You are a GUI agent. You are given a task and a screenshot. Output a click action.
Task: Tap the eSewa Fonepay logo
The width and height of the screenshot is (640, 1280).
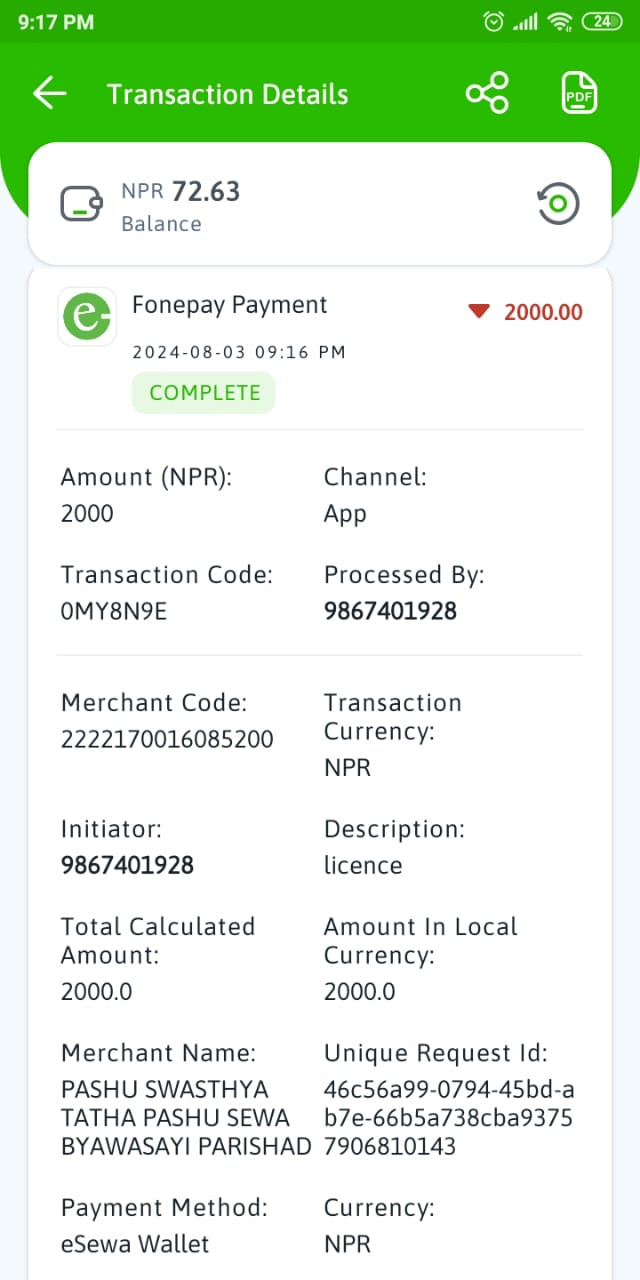87,317
